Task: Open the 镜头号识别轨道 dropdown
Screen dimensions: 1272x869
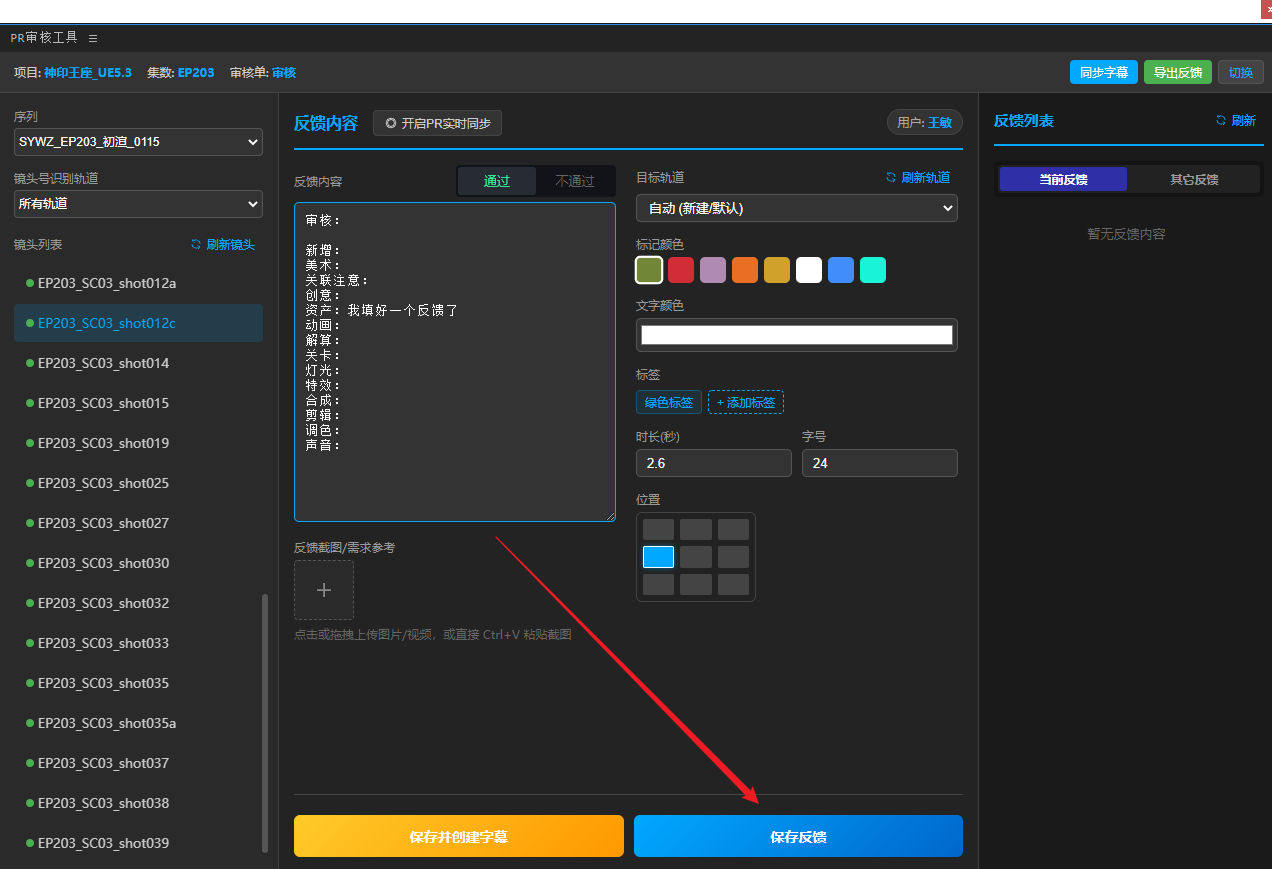Action: pyautogui.click(x=138, y=204)
